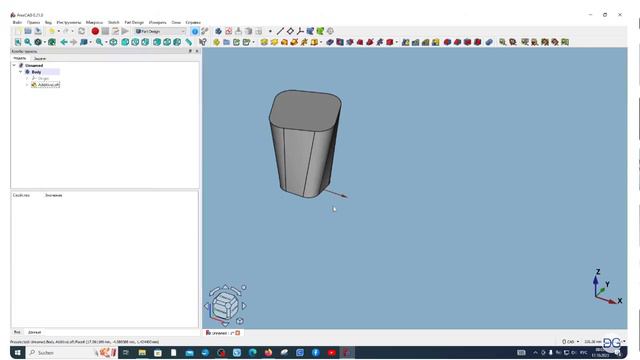640x360 pixels.
Task: Click the Hole tool icon
Action: pyautogui.click(x=340, y=42)
